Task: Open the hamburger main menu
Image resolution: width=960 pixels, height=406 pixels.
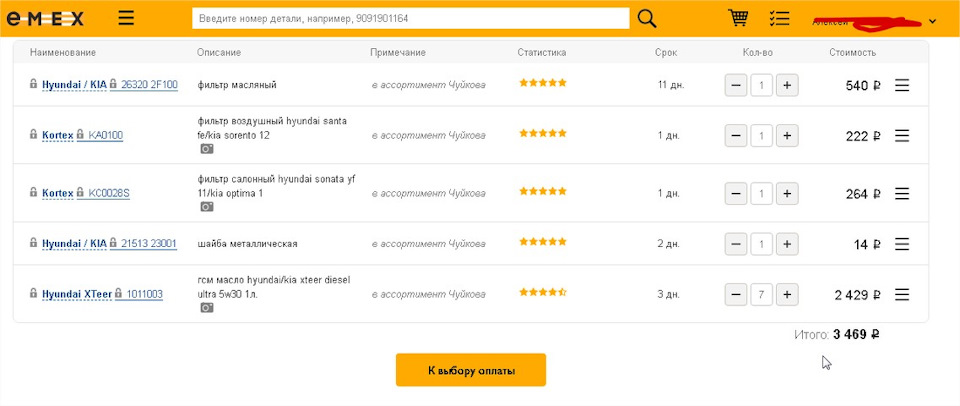Action: click(x=126, y=19)
